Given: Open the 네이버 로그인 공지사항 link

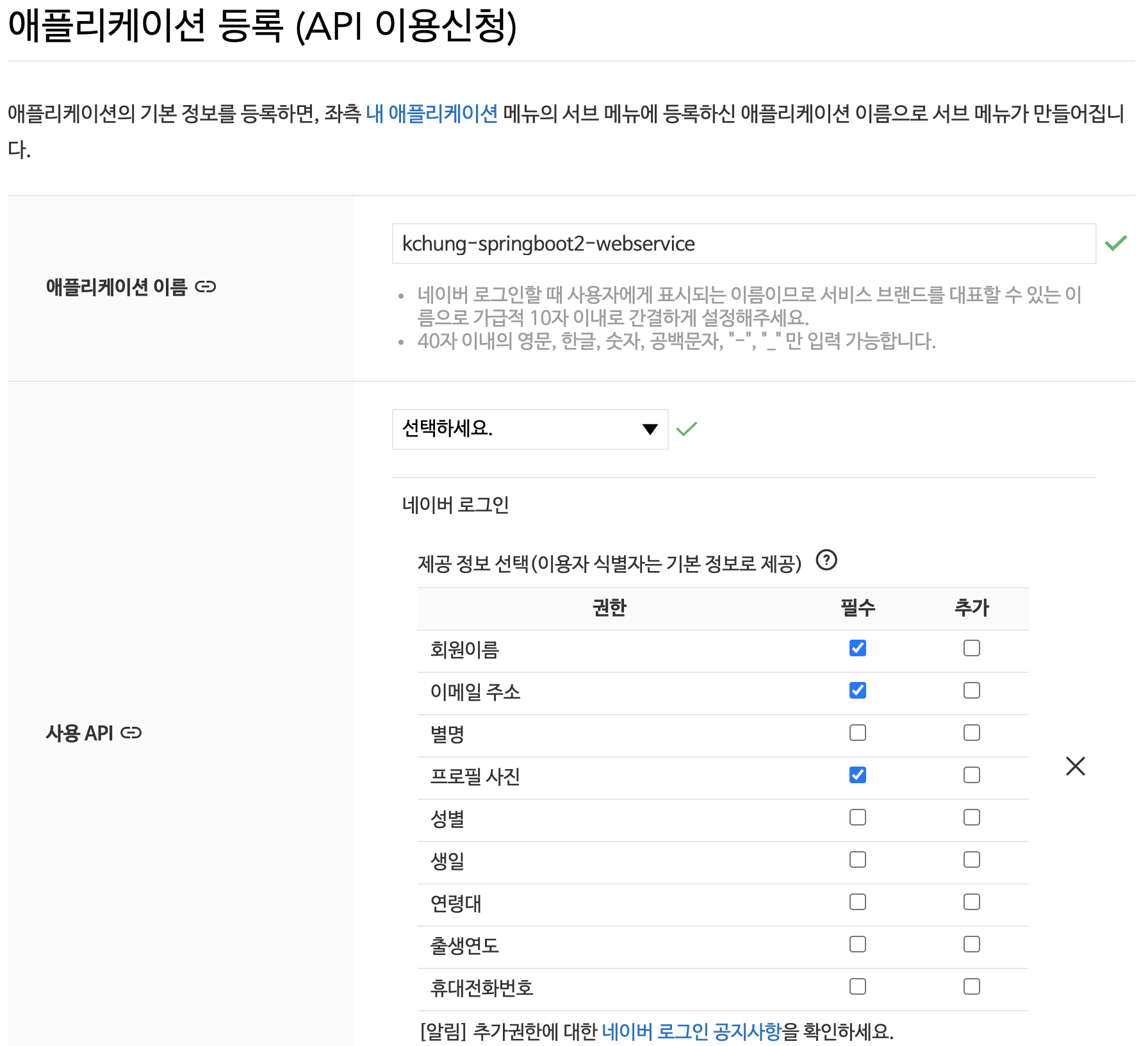Looking at the screenshot, I should pos(692,1031).
